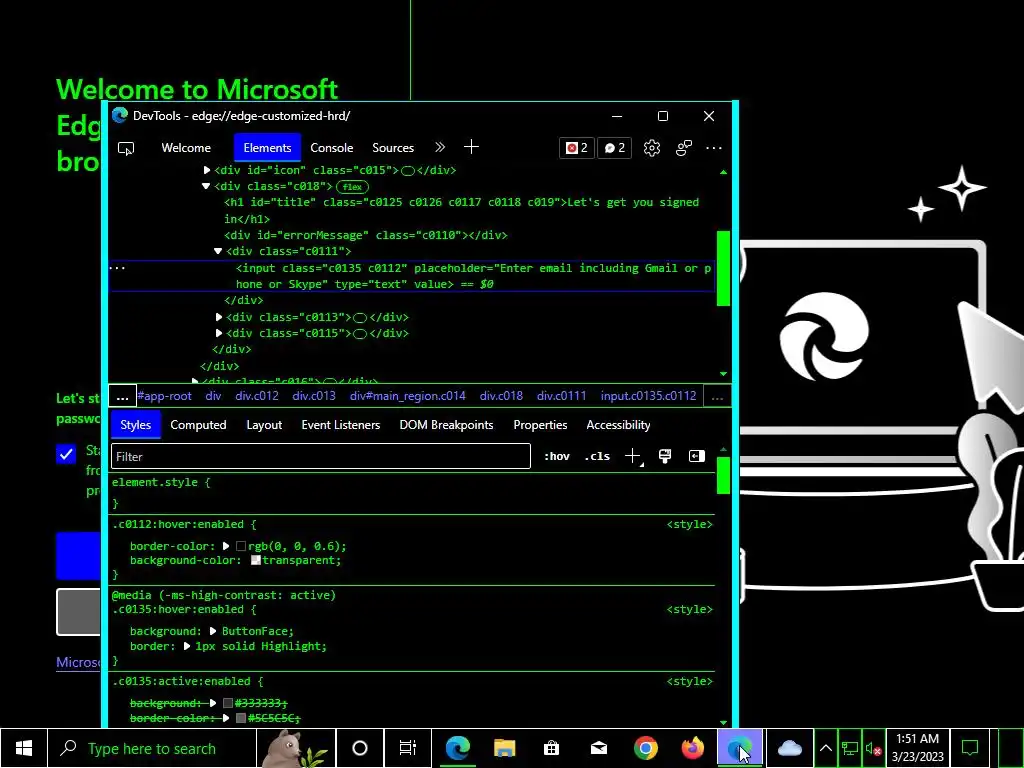This screenshot has height=768, width=1024.
Task: Select the div id="errorMessage" element row
Action: [366, 235]
